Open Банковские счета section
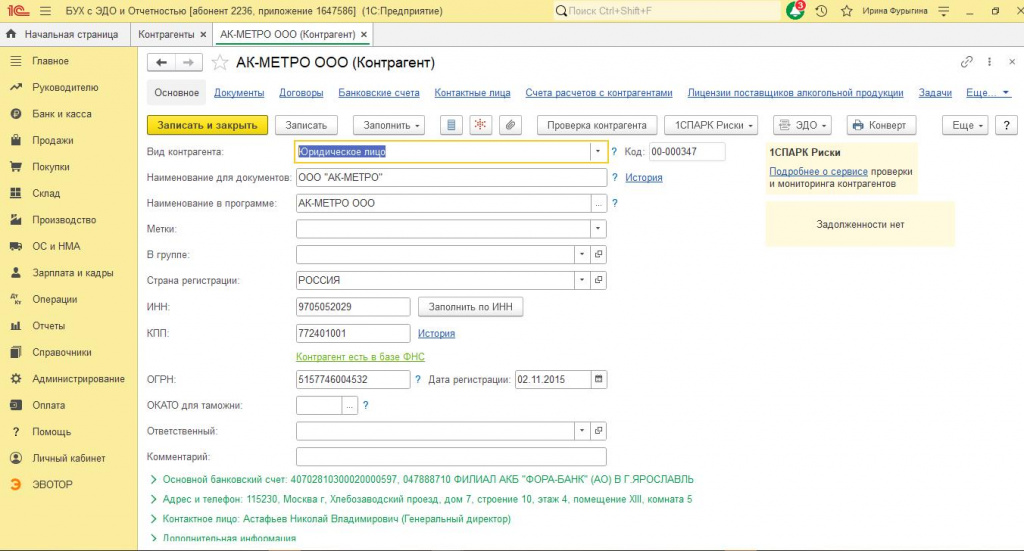The image size is (1024, 551). tap(379, 93)
